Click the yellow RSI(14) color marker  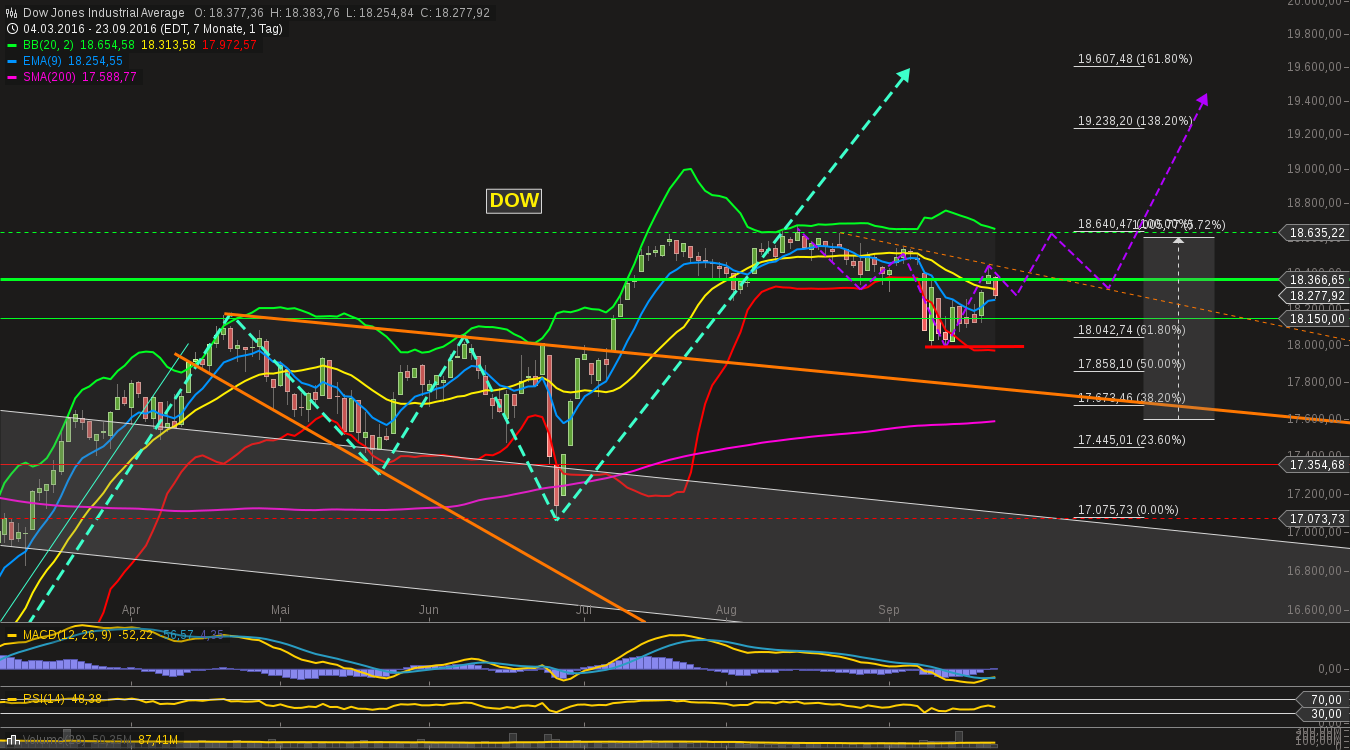pos(12,699)
